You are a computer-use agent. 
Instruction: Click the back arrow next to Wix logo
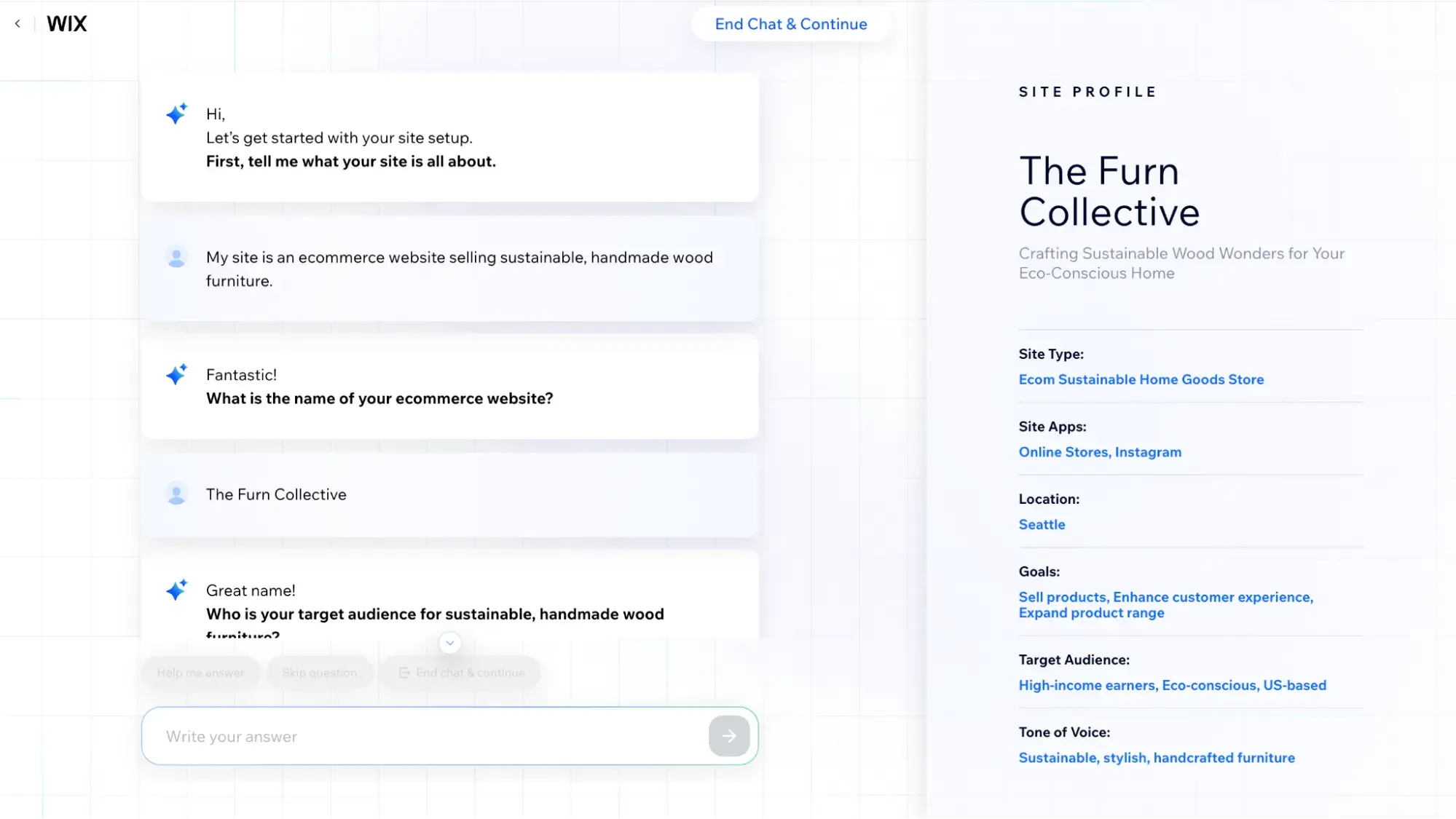[x=17, y=24]
